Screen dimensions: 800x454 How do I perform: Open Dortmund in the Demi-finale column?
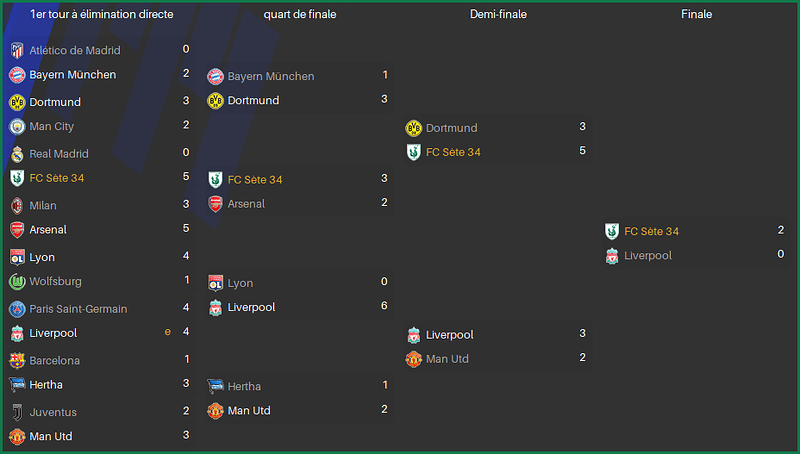[x=452, y=128]
